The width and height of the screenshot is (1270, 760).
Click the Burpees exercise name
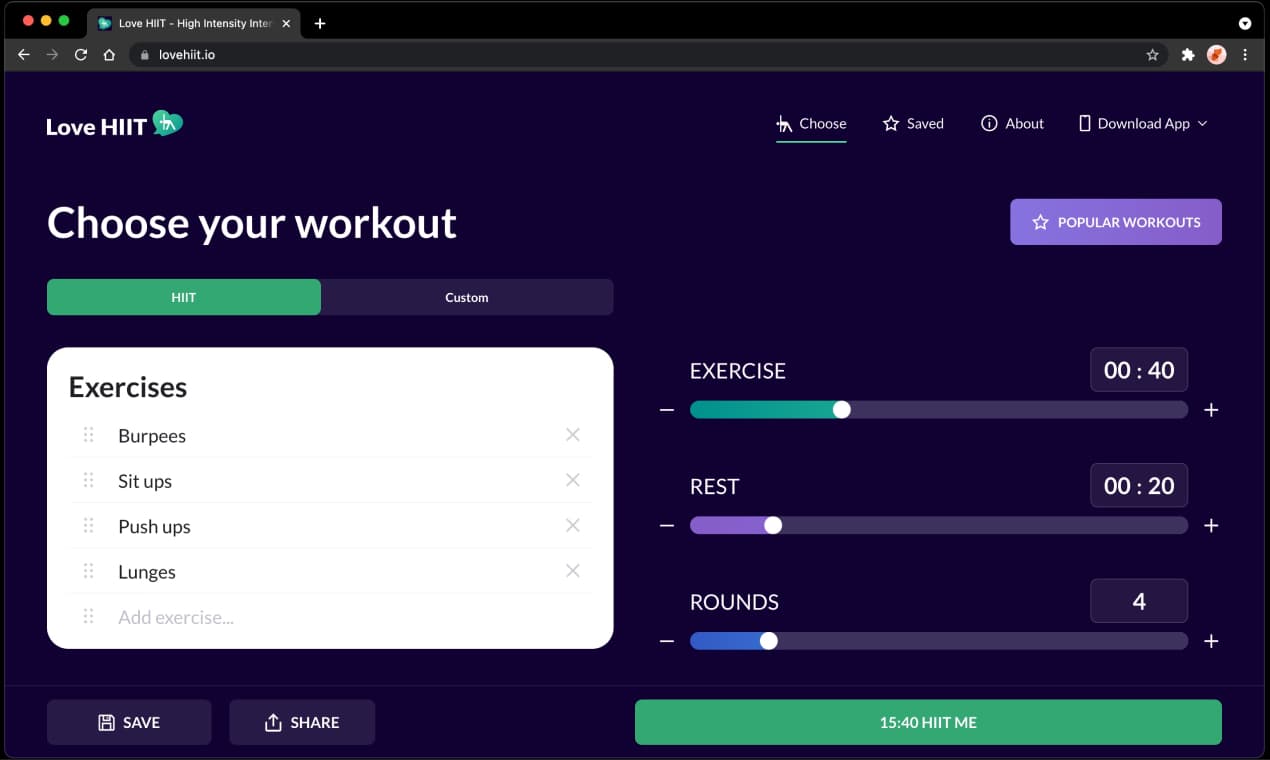pyautogui.click(x=152, y=436)
